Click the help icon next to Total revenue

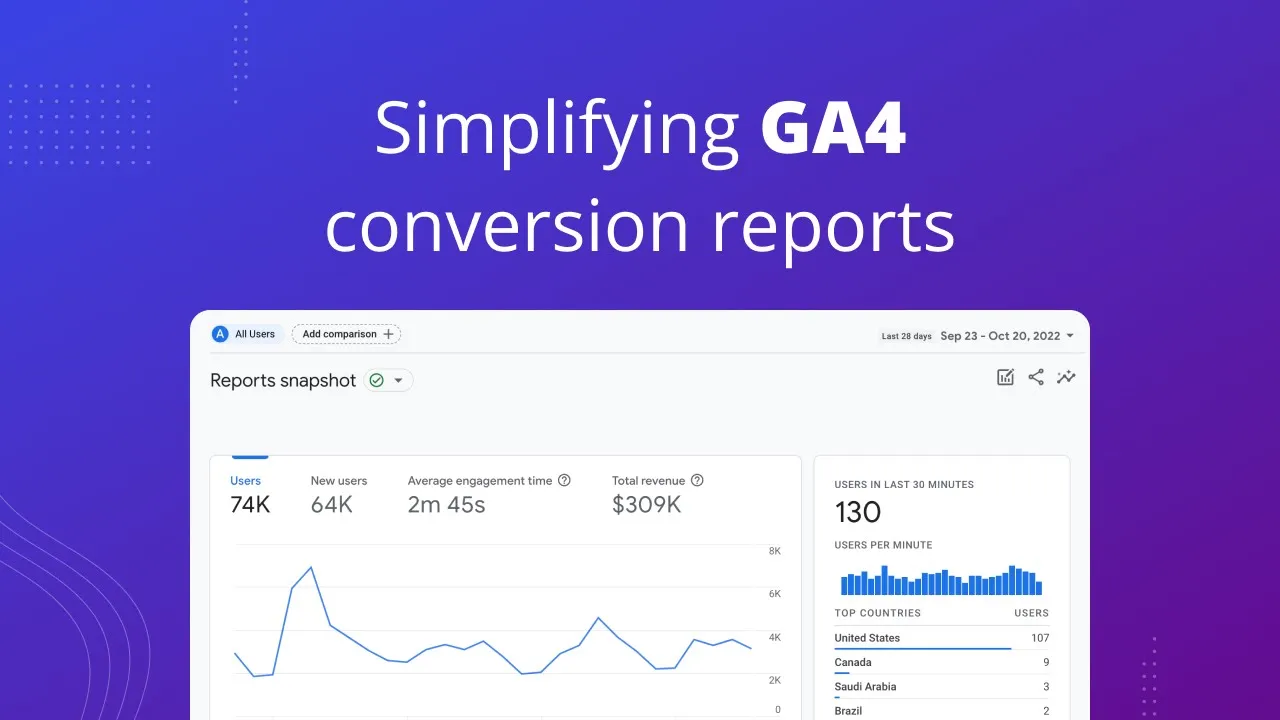(x=697, y=480)
